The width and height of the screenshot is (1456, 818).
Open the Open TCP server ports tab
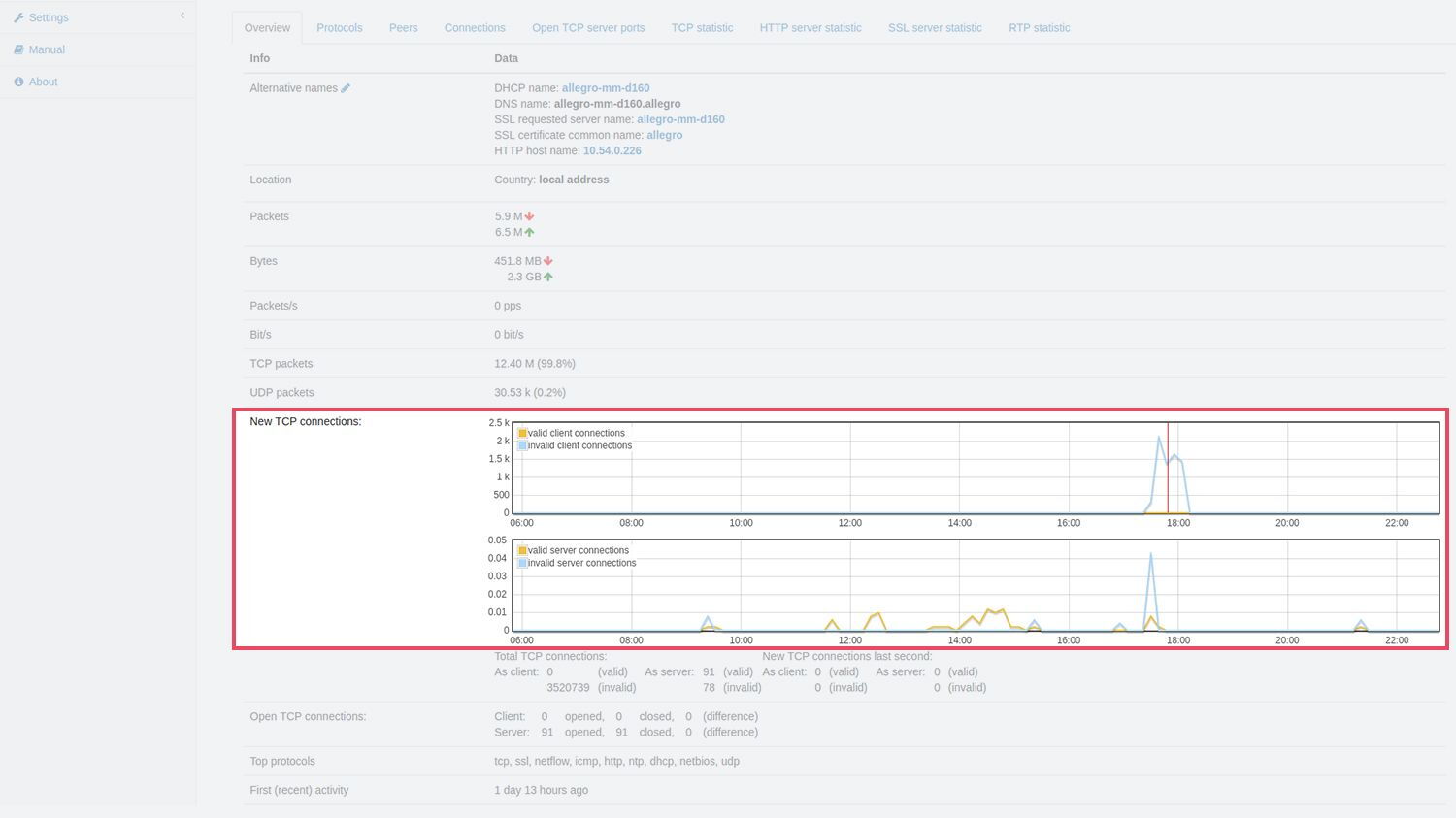click(588, 28)
